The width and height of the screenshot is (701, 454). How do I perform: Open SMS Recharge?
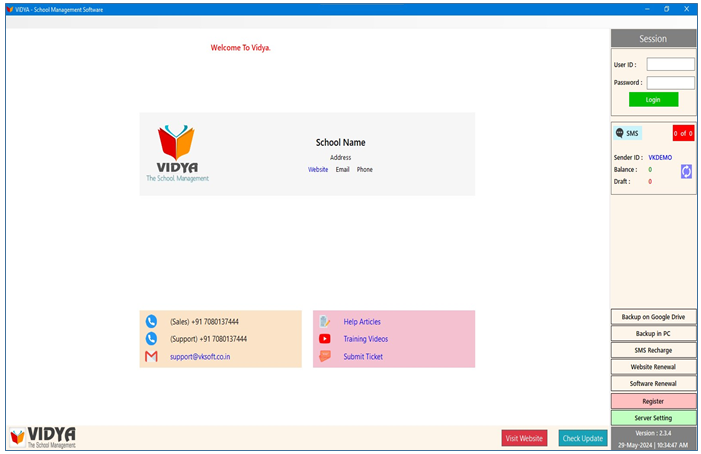(x=653, y=350)
